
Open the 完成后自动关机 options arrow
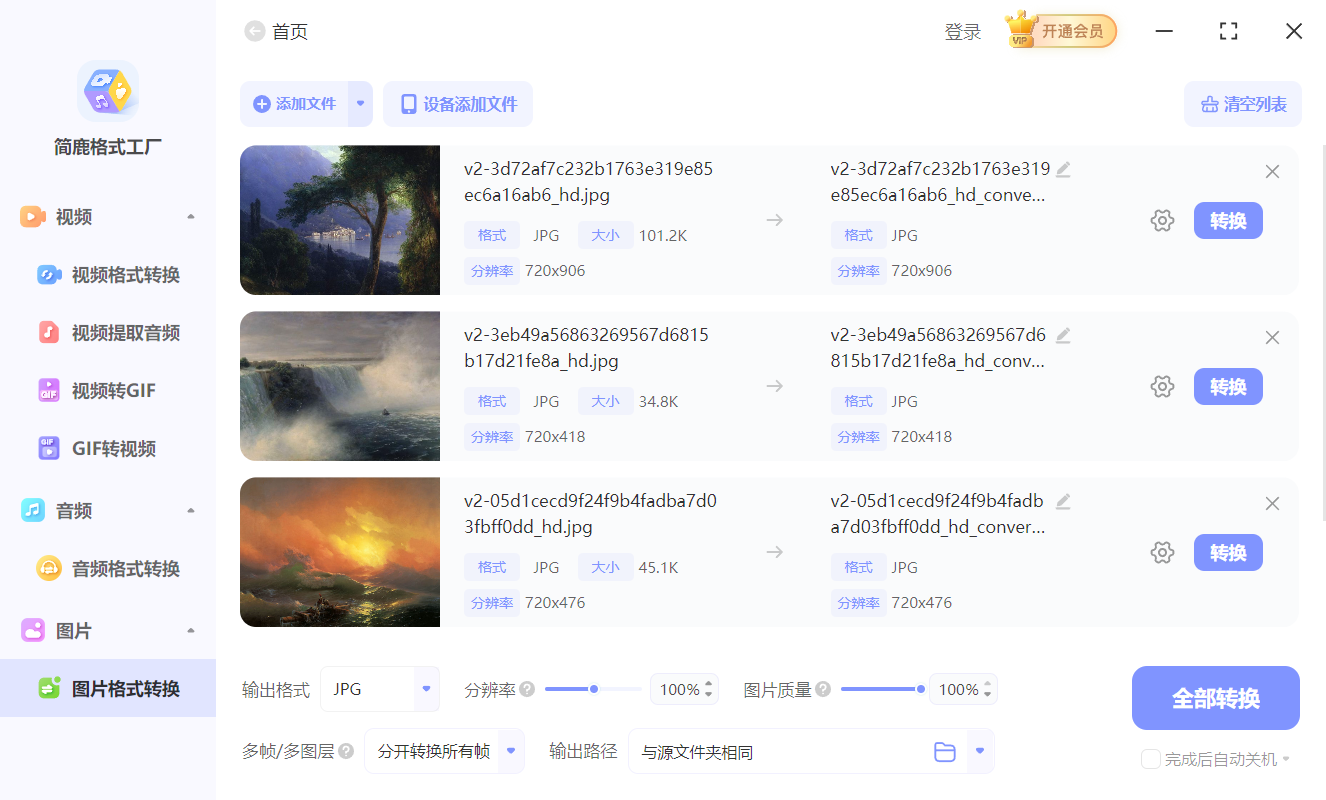click(1286, 759)
